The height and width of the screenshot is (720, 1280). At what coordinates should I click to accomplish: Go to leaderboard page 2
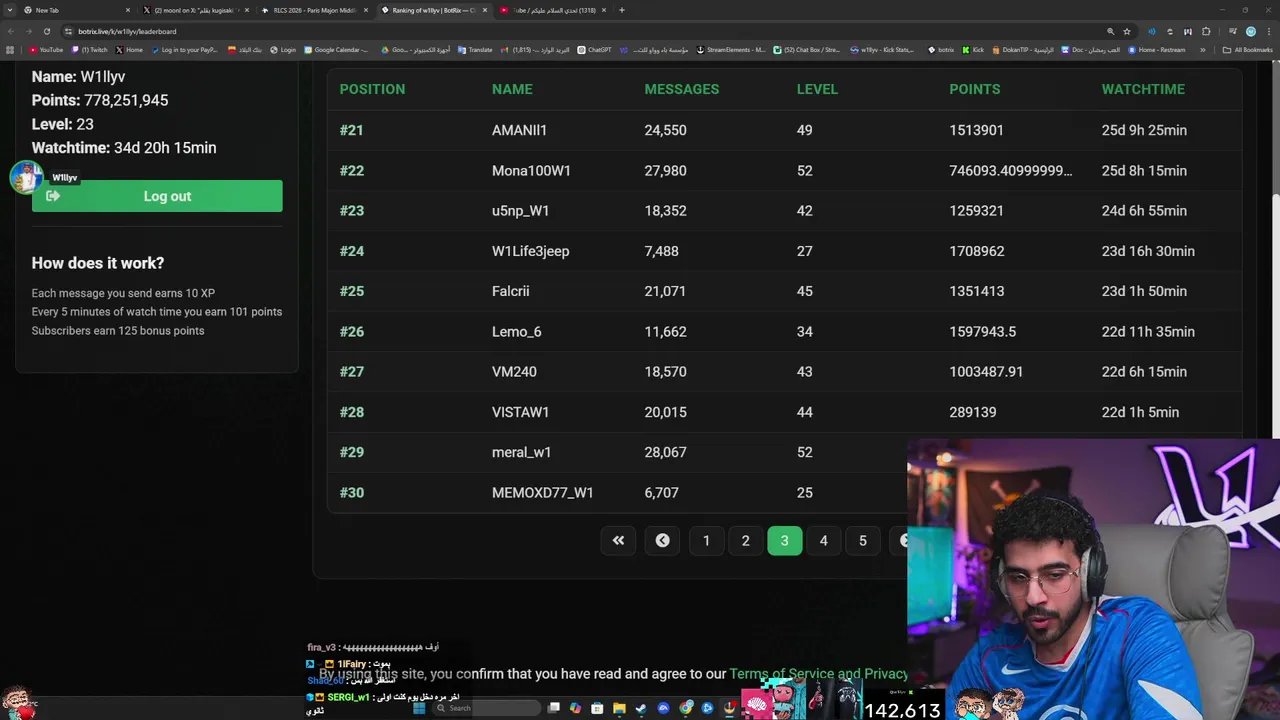coord(745,540)
